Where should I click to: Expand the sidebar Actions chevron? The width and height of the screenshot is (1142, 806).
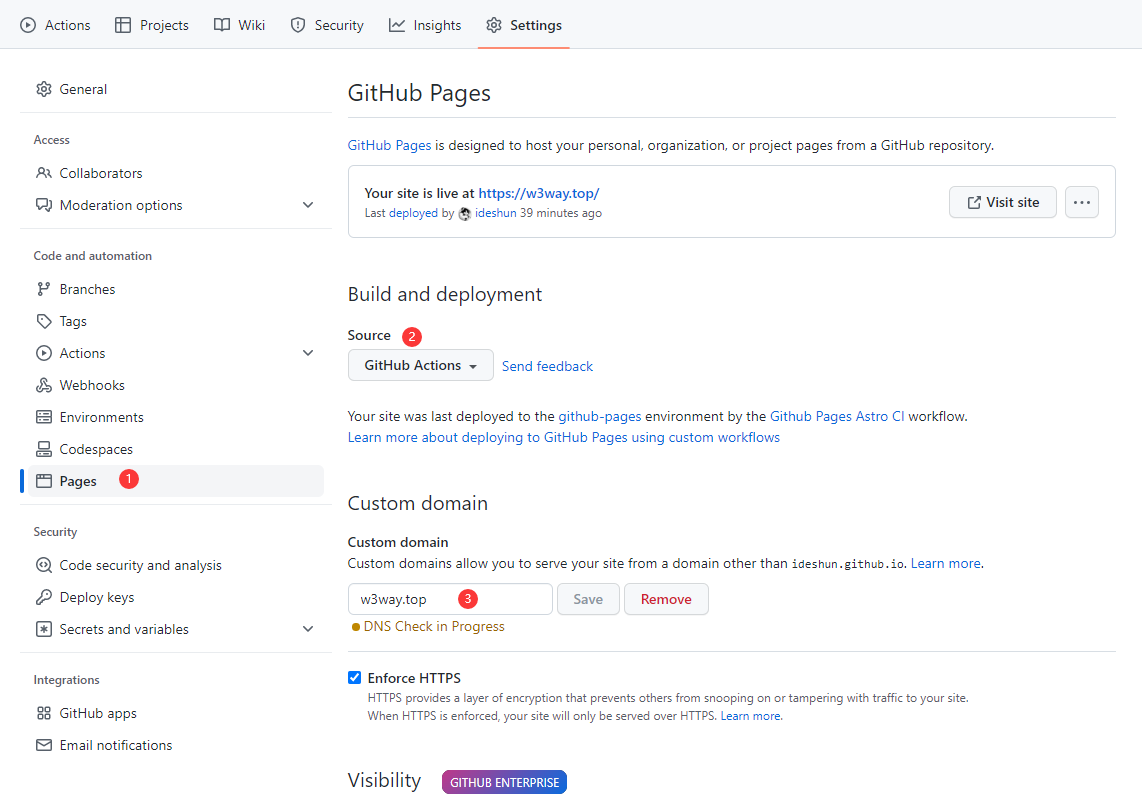tap(308, 353)
